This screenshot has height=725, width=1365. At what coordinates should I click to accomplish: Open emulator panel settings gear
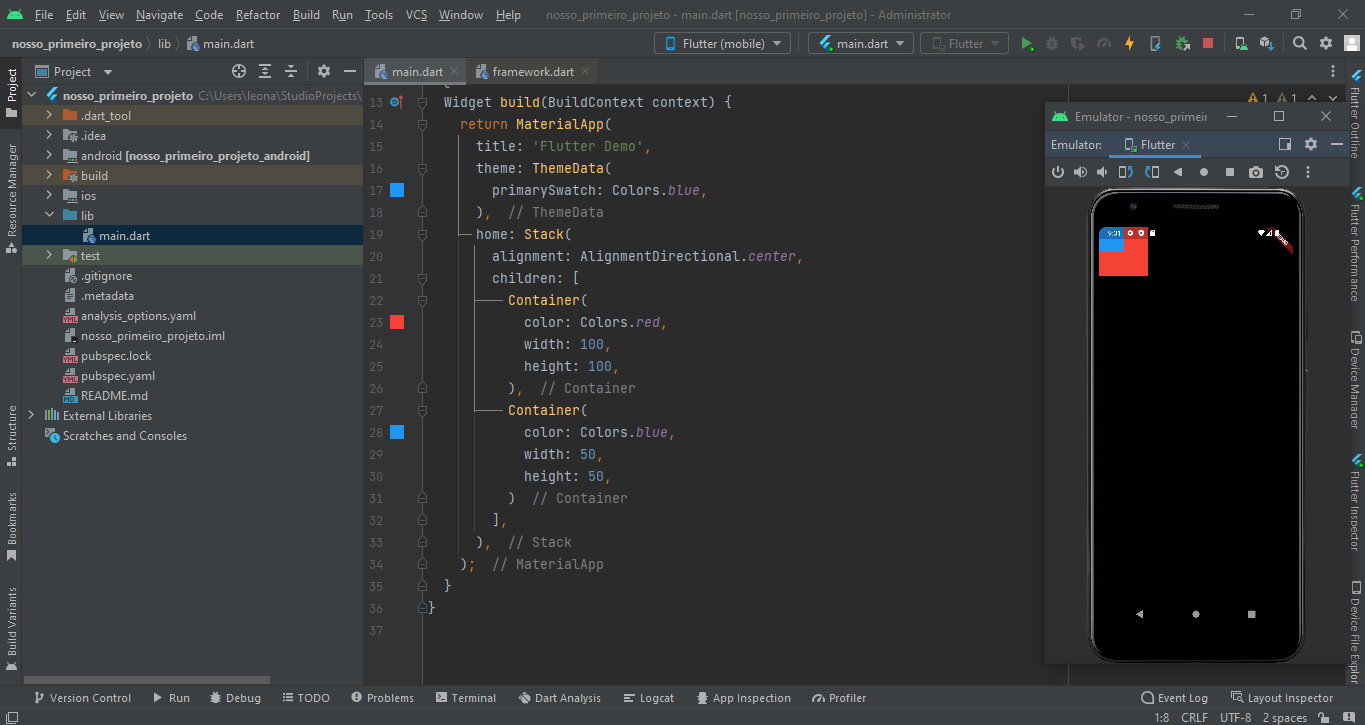click(x=1311, y=144)
